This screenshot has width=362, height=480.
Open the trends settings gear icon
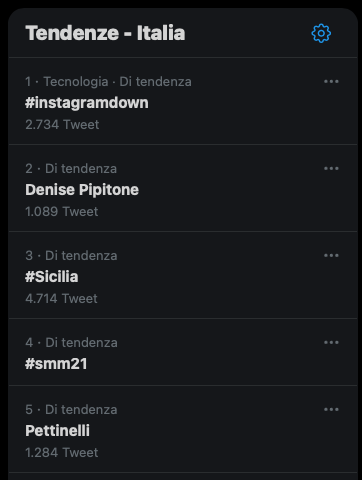pyautogui.click(x=321, y=33)
